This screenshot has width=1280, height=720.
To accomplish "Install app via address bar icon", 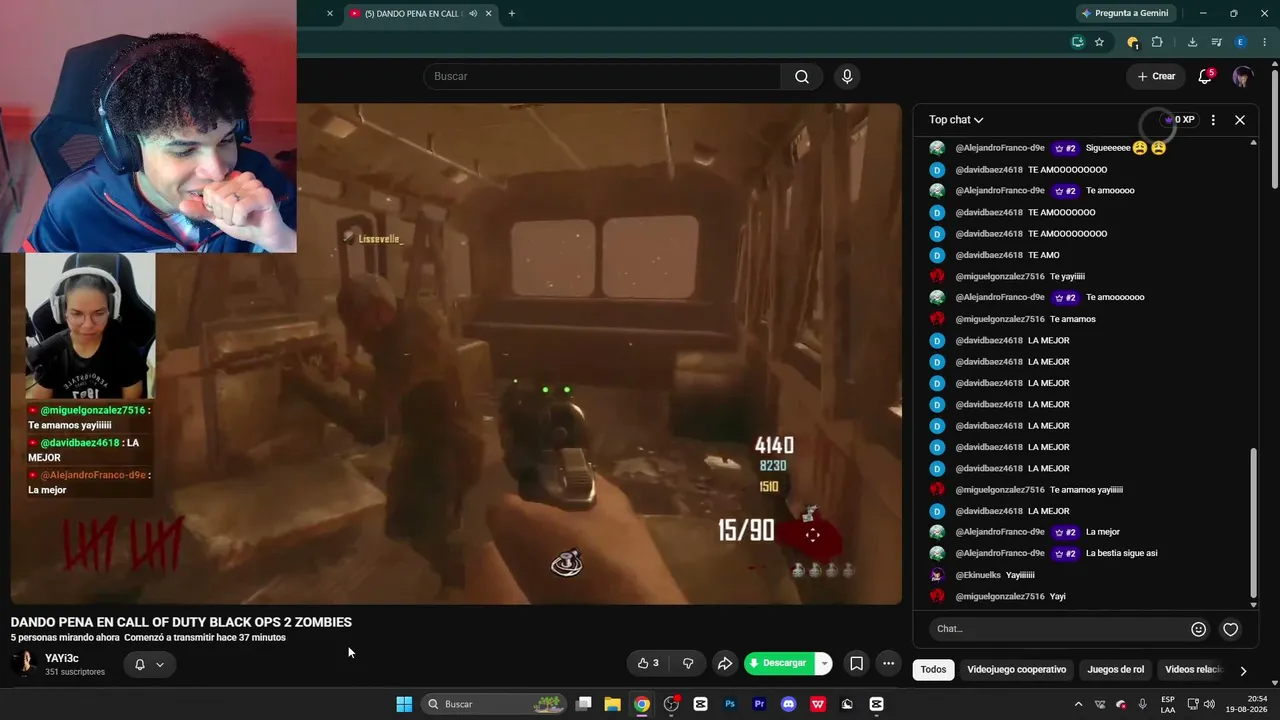I will pos(1077,42).
